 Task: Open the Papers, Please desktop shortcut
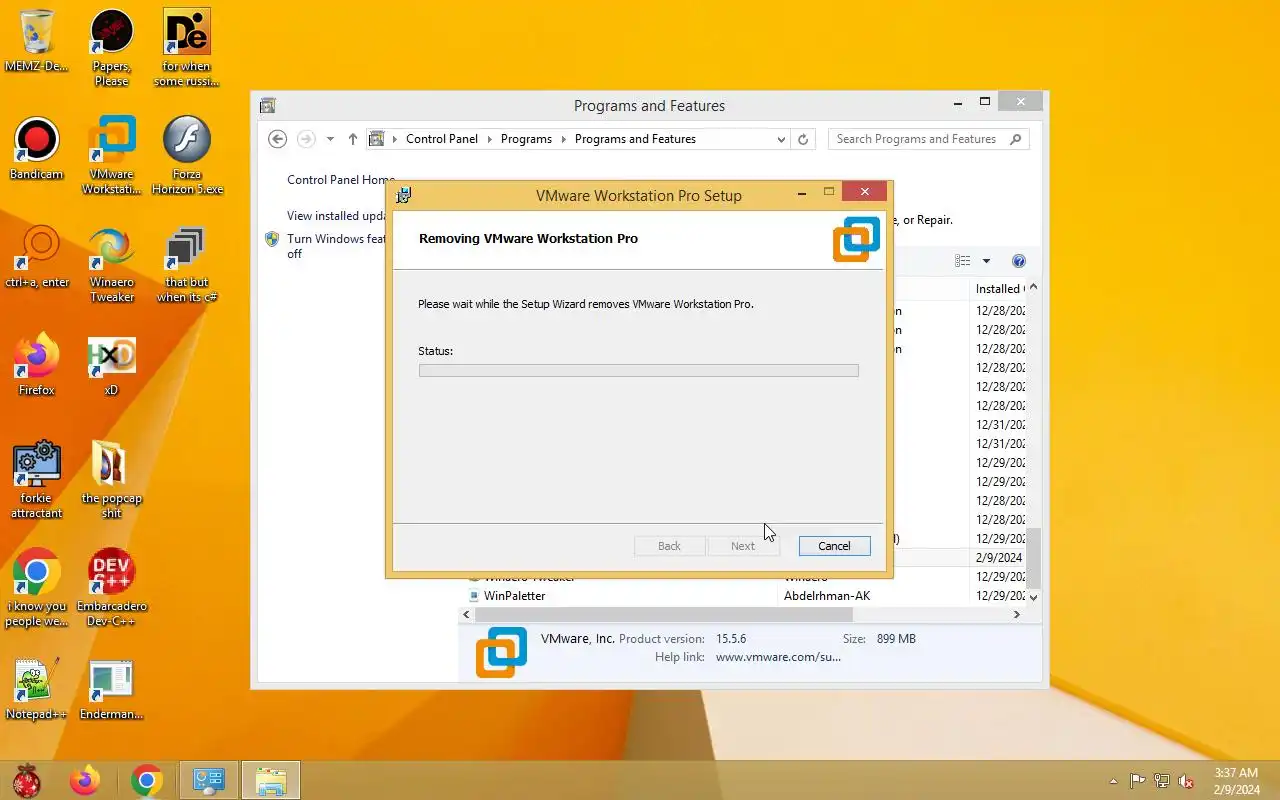[111, 49]
